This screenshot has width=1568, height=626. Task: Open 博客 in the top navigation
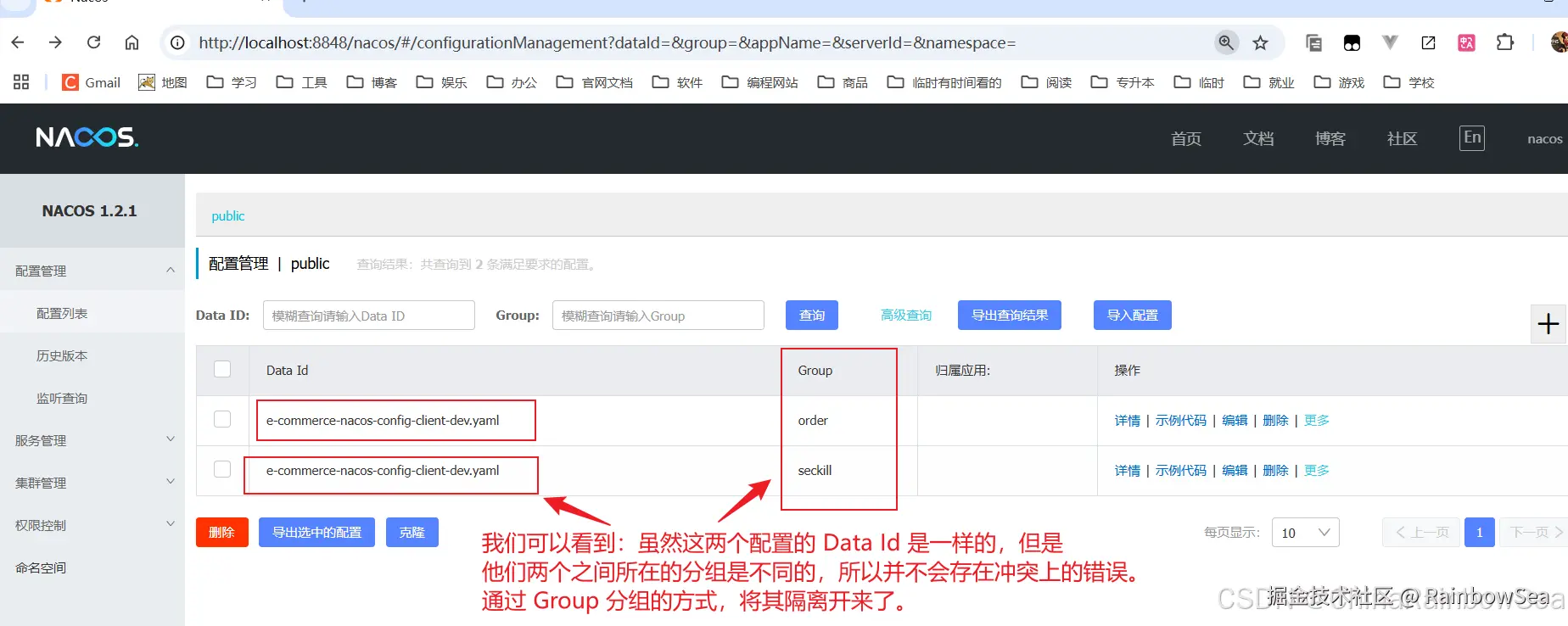click(x=1330, y=138)
